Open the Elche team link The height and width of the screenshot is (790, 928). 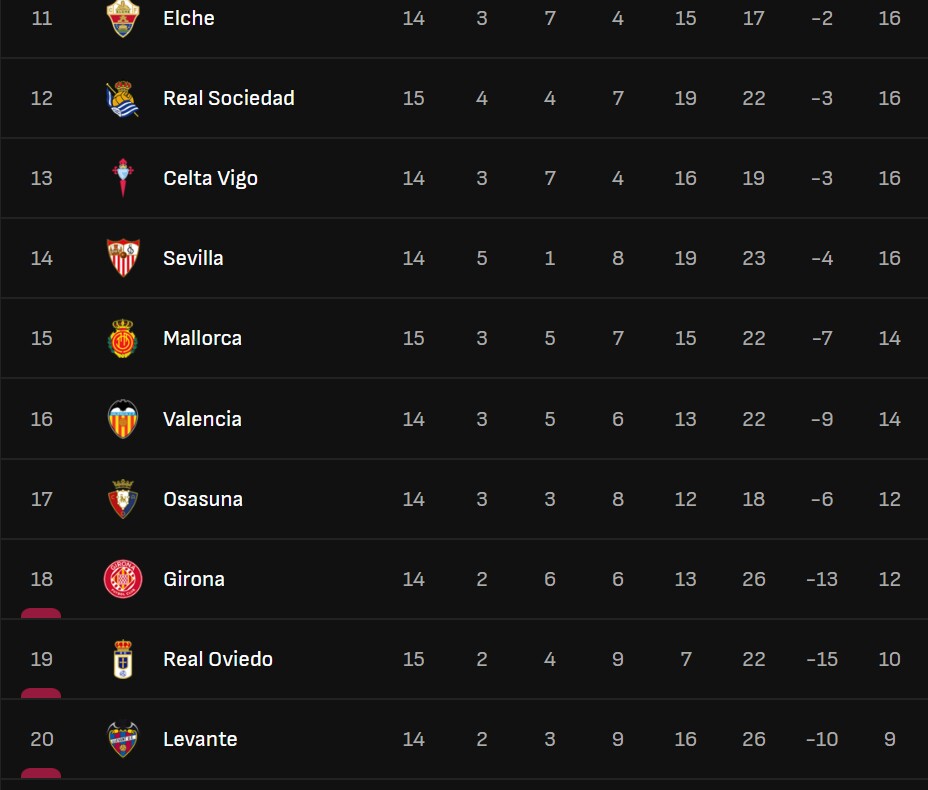189,18
